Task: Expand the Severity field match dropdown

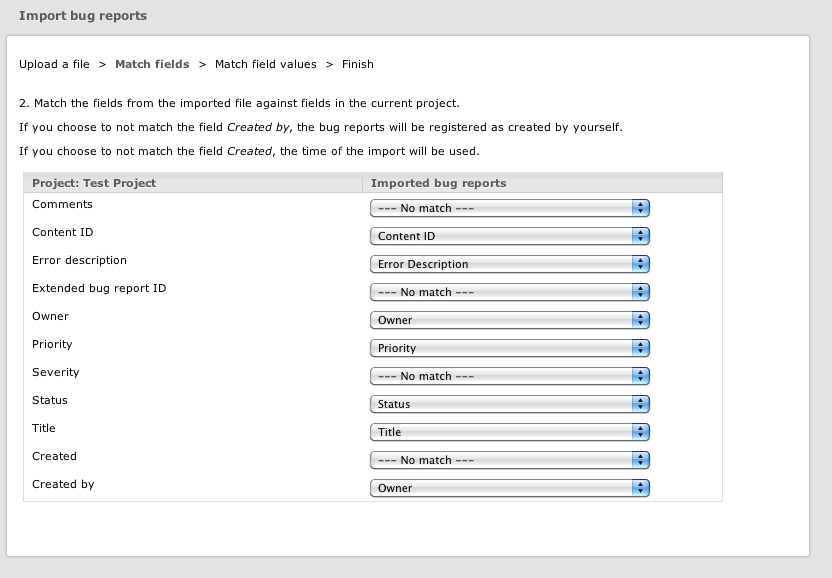Action: (x=510, y=376)
